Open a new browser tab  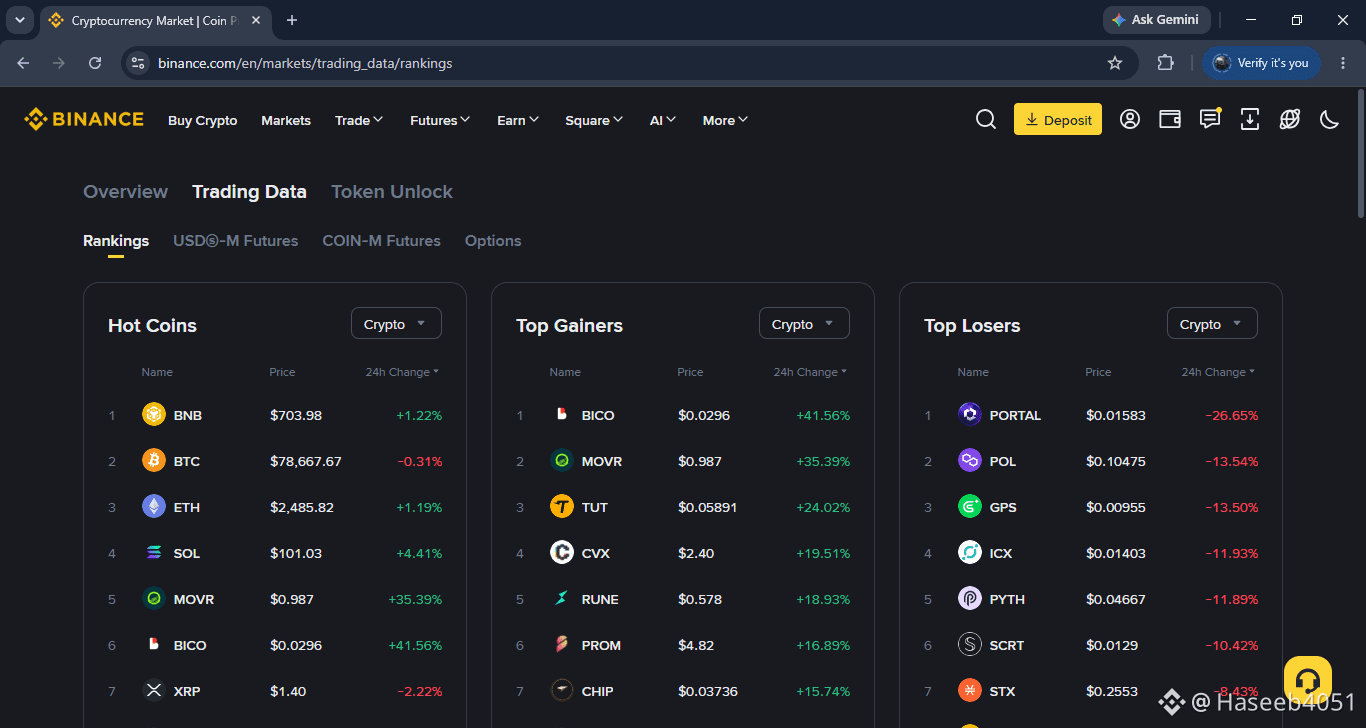point(292,20)
